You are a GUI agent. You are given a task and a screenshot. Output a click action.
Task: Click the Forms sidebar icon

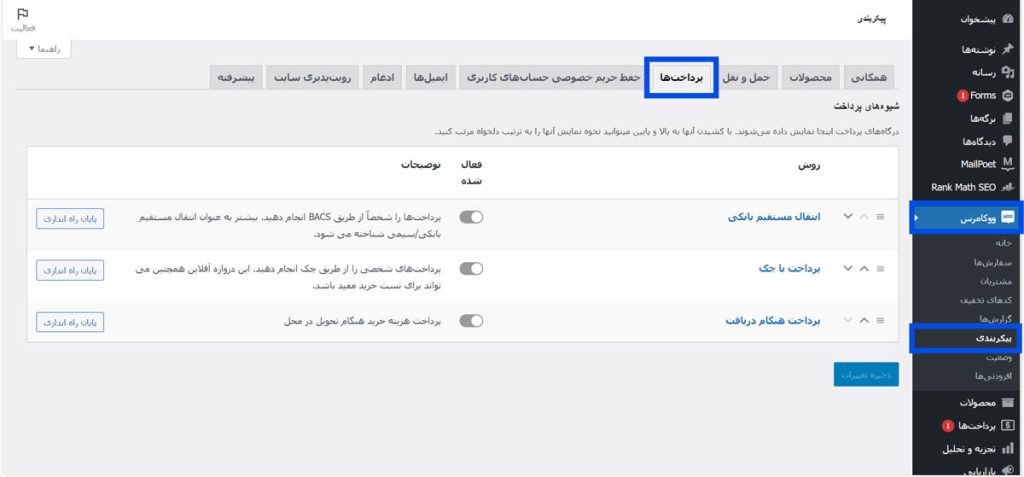(x=1007, y=95)
